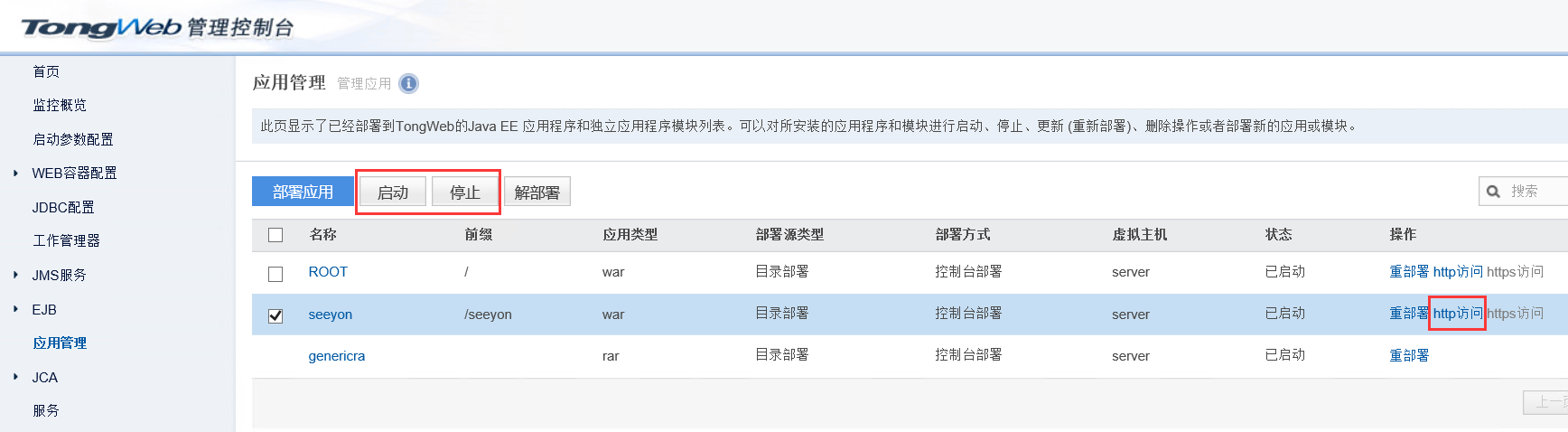Click 重部署 in the seeyon row
The height and width of the screenshot is (432, 1568).
click(x=1409, y=314)
